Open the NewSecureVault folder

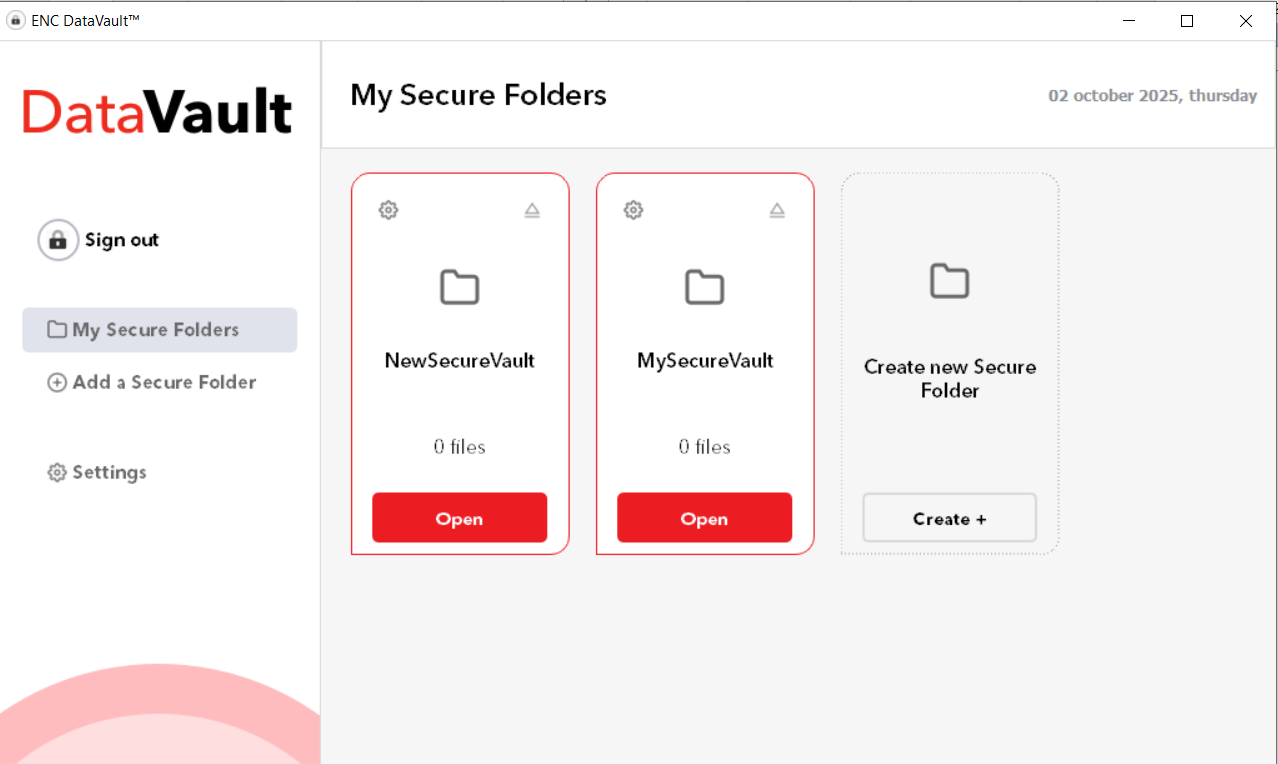pyautogui.click(x=459, y=517)
